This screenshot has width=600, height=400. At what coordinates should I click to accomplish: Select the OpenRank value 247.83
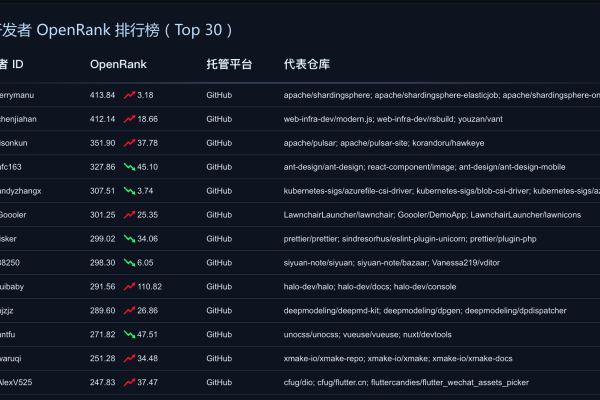click(x=102, y=382)
